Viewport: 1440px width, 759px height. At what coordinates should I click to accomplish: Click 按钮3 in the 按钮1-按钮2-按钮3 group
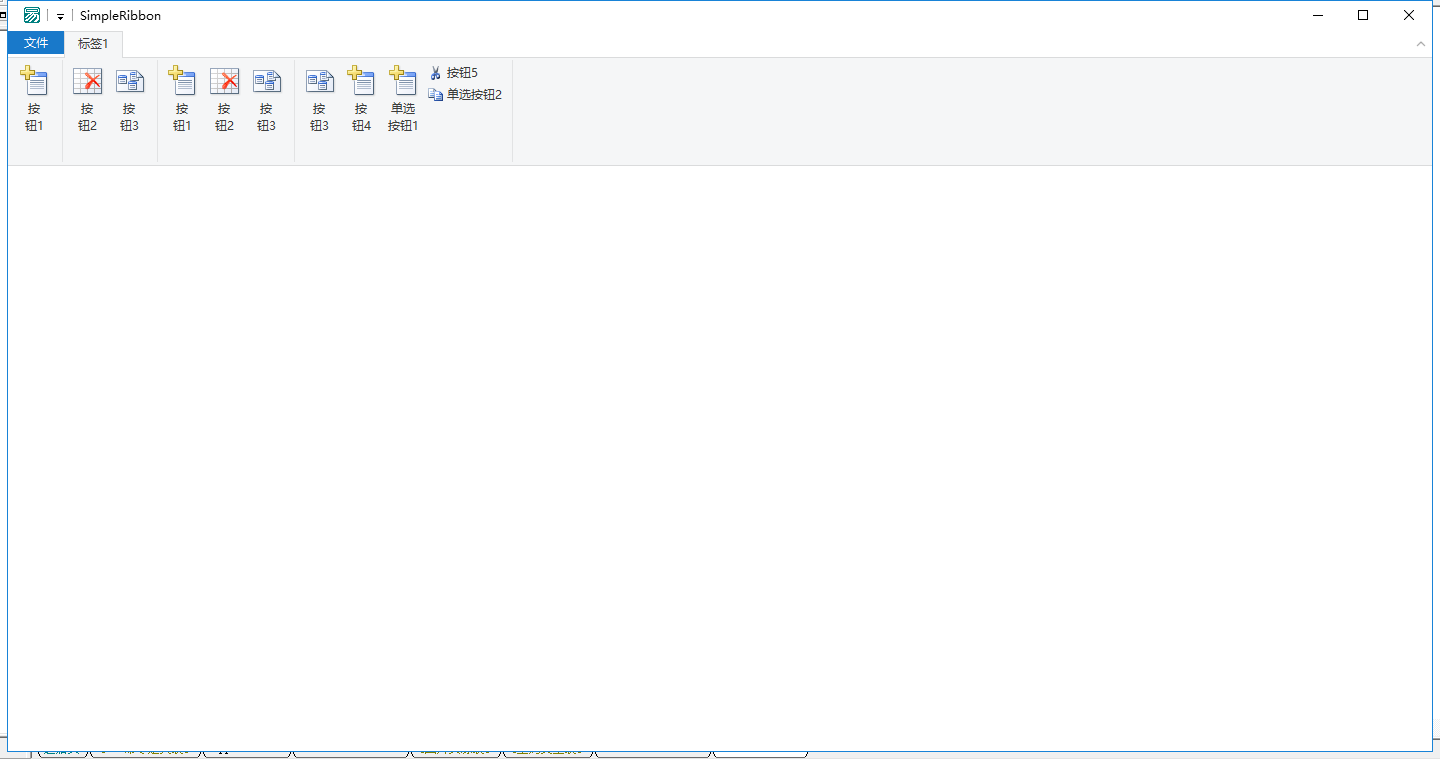pos(266,100)
